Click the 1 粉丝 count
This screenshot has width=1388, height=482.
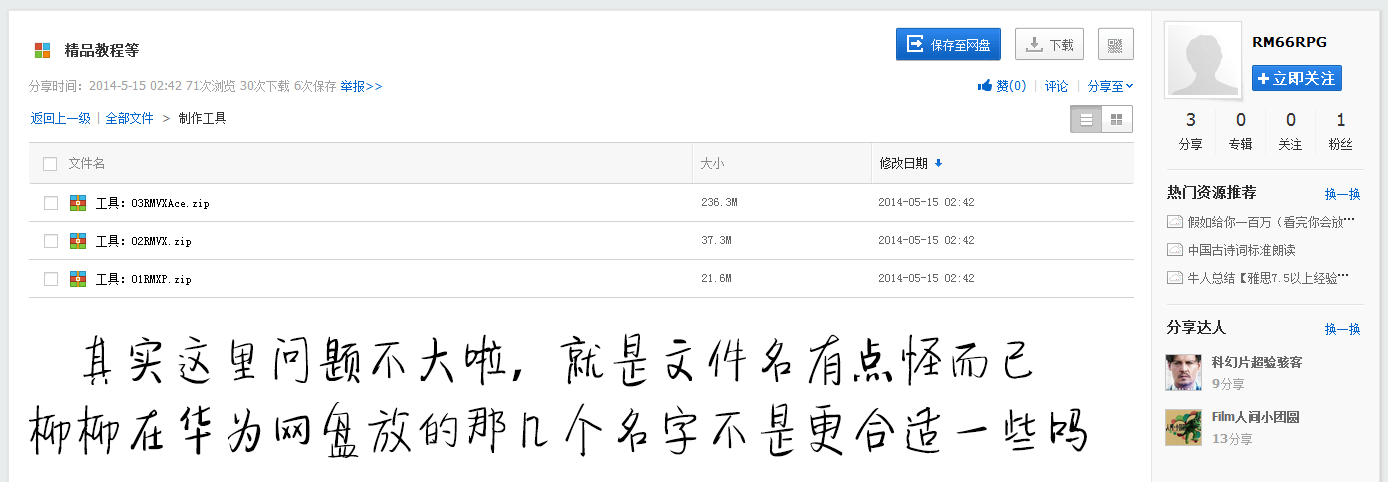coord(1340,132)
